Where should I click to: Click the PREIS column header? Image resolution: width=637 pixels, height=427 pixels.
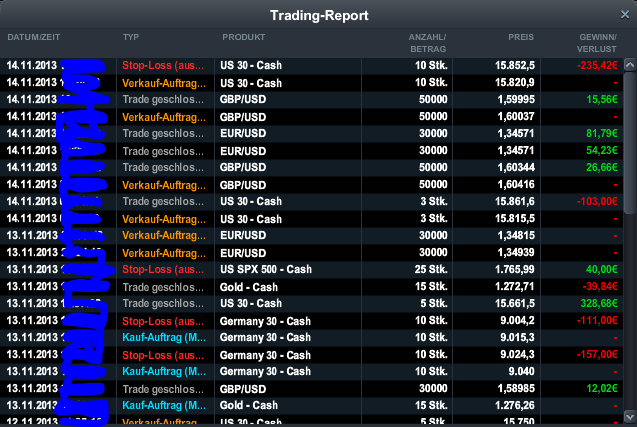tap(521, 37)
